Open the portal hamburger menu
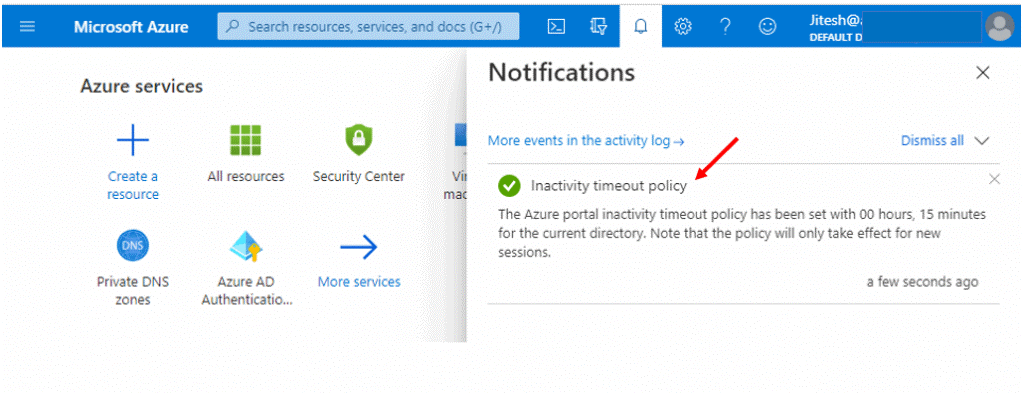1024x394 pixels. tap(27, 27)
